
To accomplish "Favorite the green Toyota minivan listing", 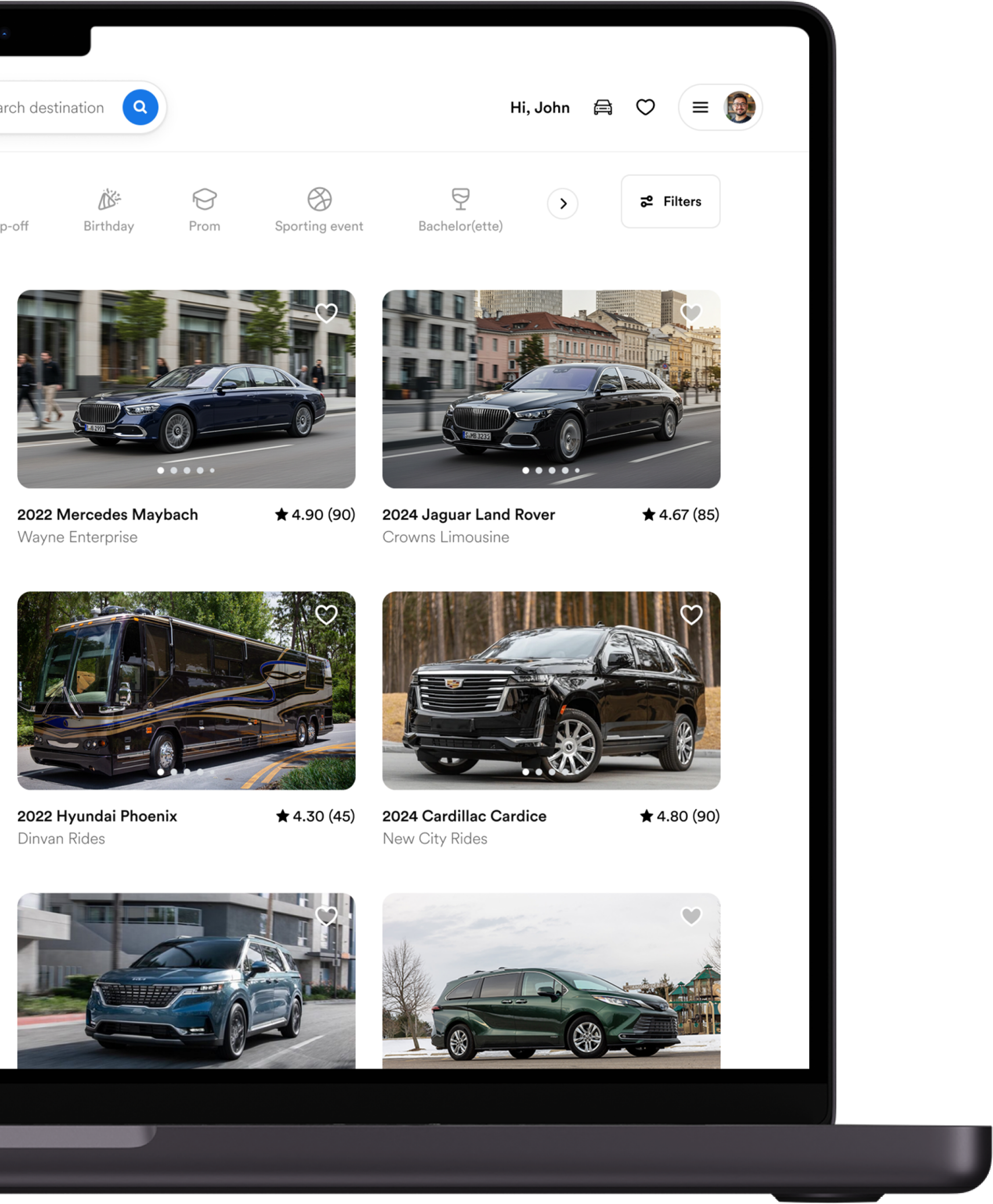I will point(691,916).
